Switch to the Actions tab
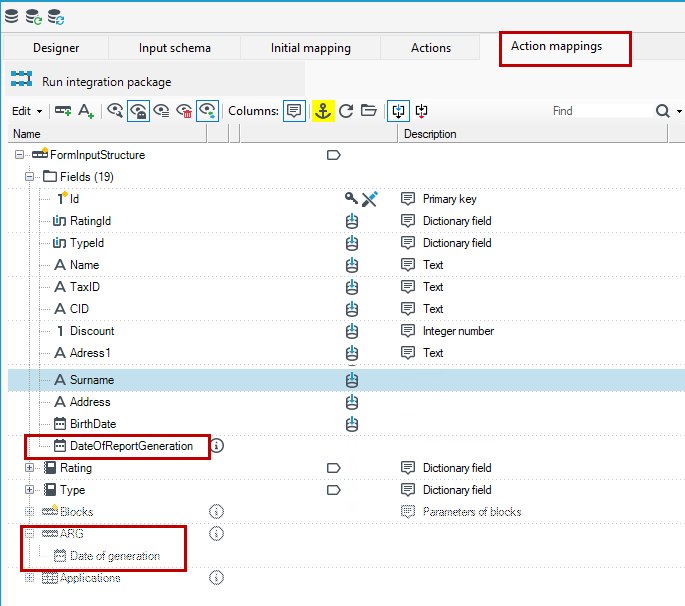The width and height of the screenshot is (685, 606). click(431, 48)
